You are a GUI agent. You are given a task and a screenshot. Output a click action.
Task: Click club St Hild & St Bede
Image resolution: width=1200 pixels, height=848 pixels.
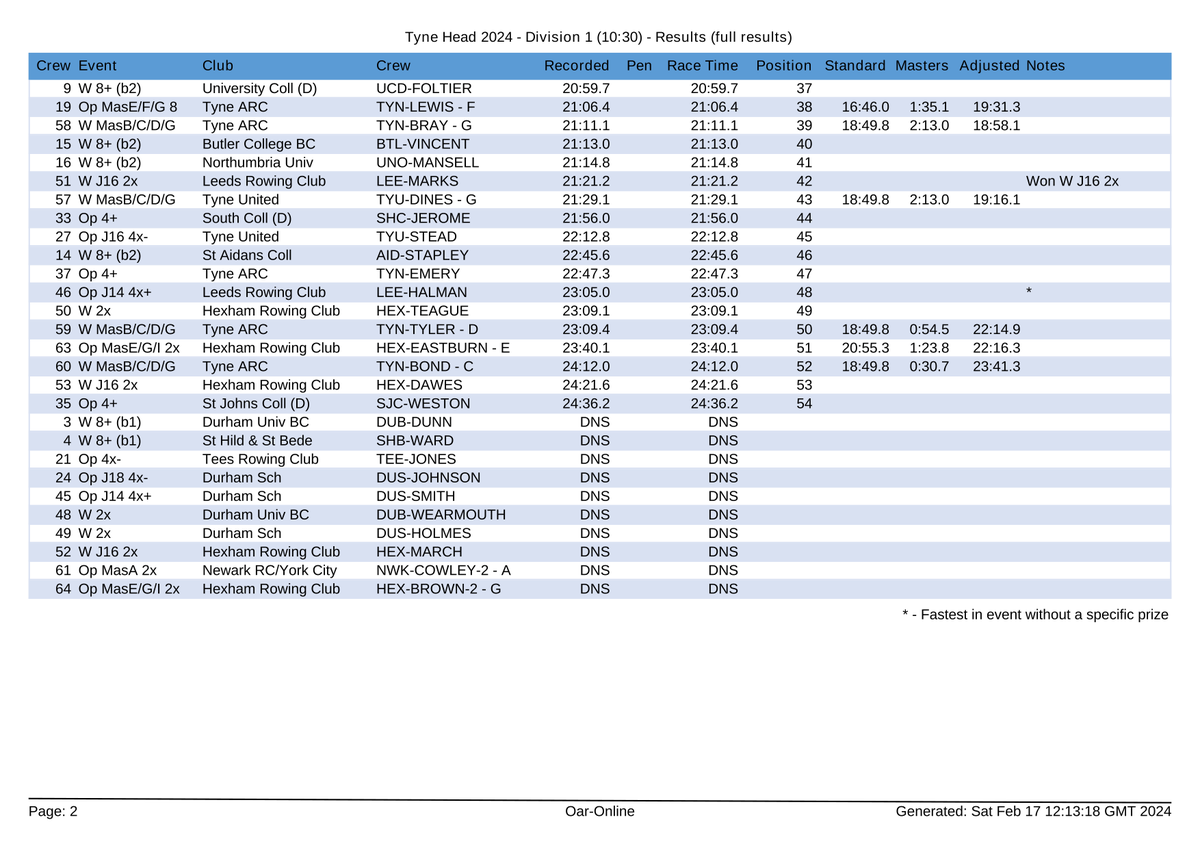(257, 440)
